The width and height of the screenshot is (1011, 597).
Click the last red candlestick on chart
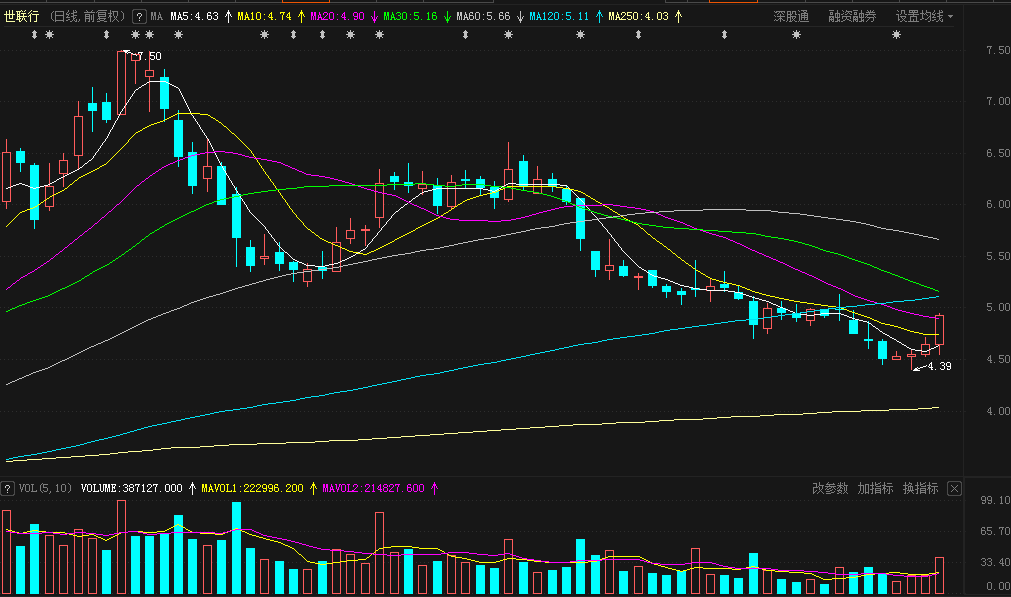[939, 330]
